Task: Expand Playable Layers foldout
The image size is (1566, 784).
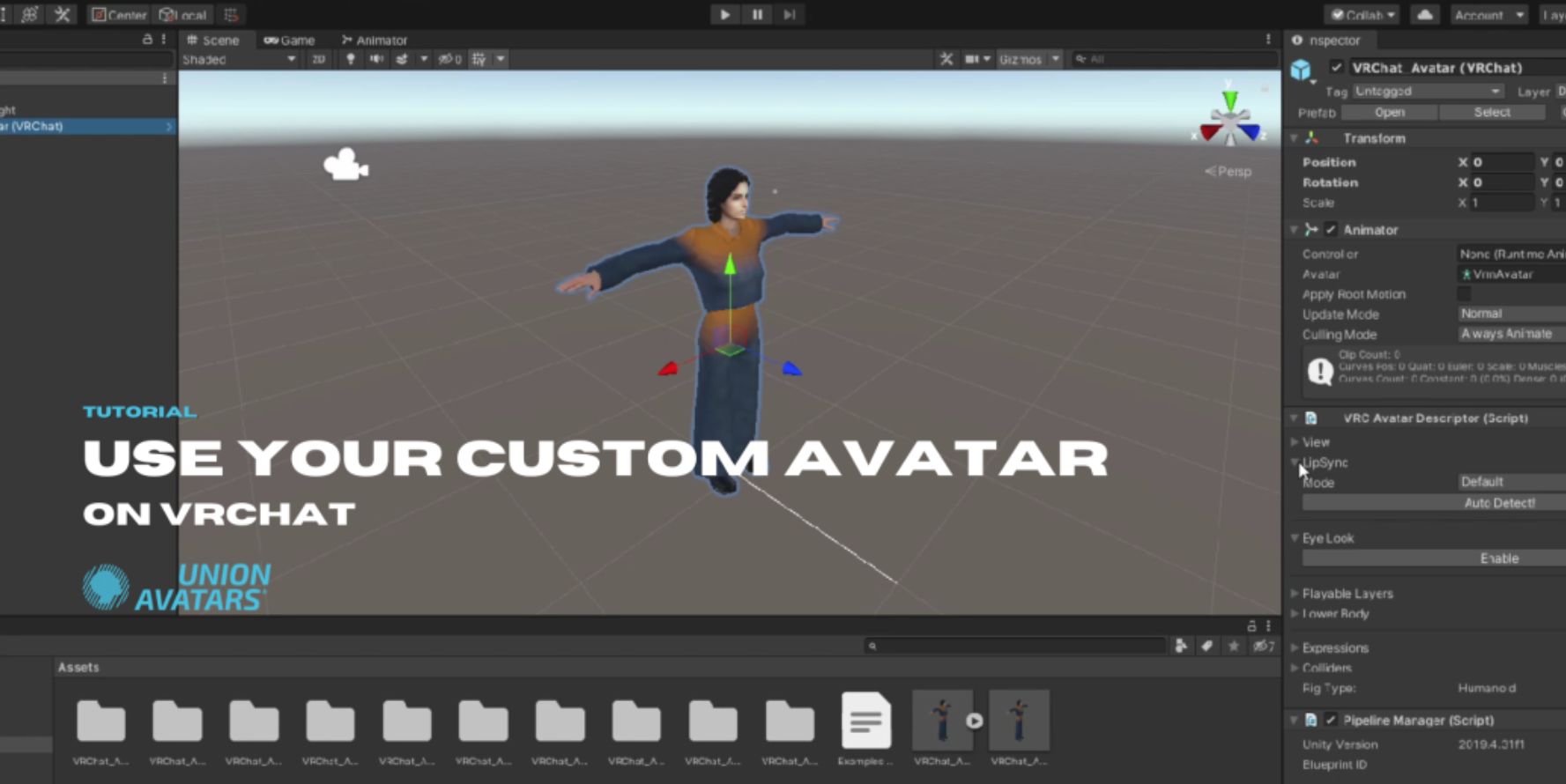Action: click(1294, 594)
